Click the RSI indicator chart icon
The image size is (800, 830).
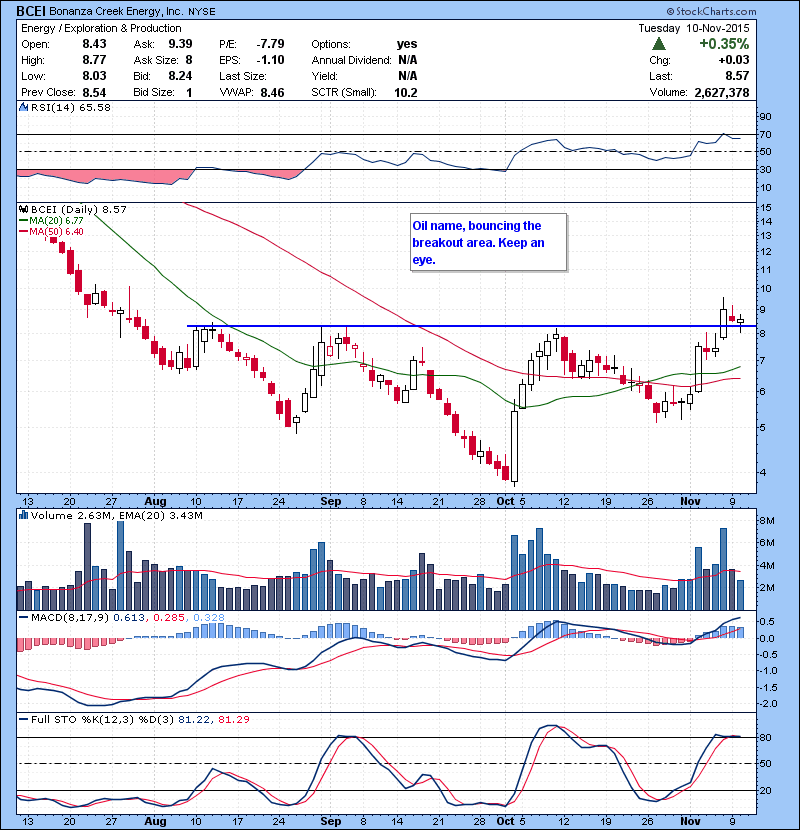(x=23, y=107)
